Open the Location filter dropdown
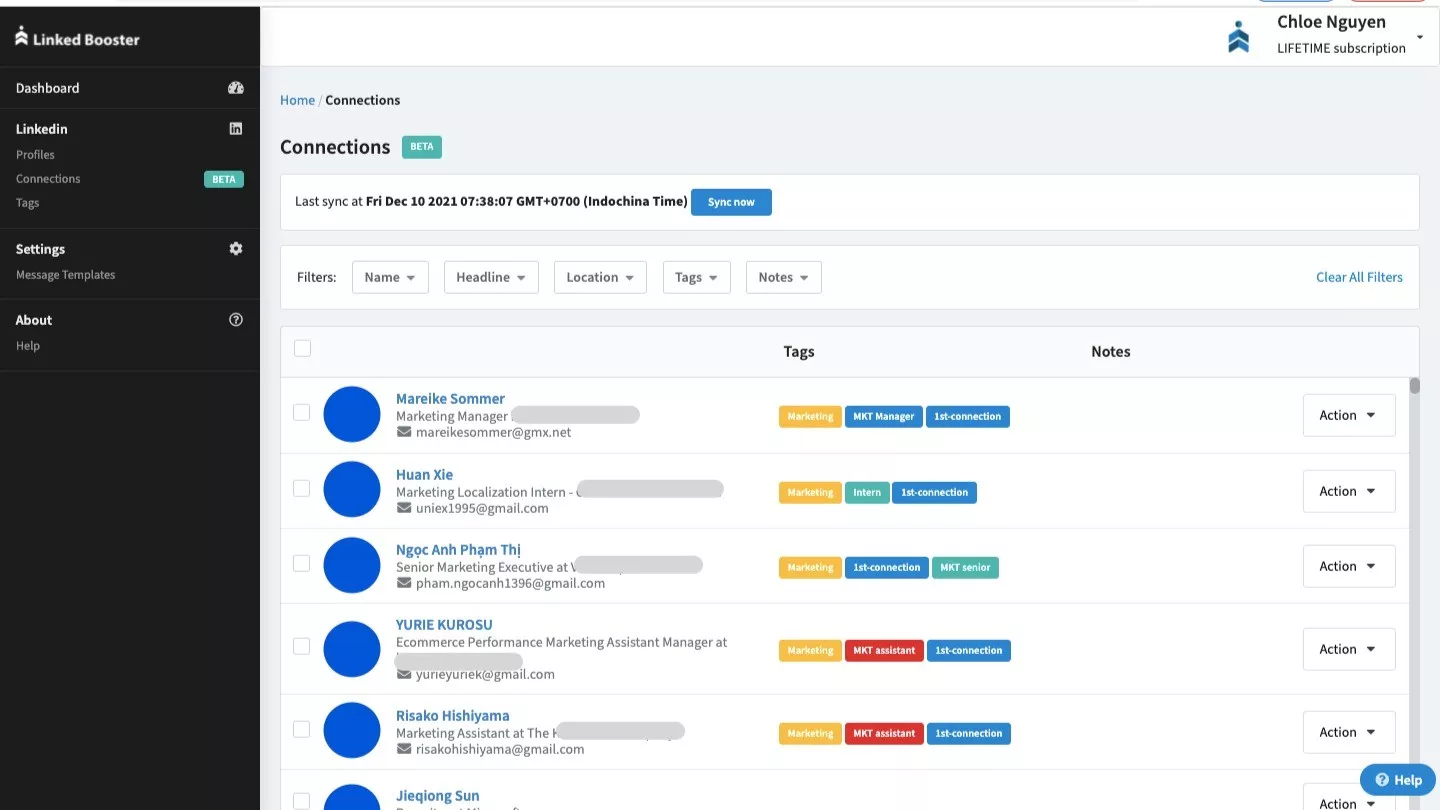Screen dimensions: 1440x810 tap(600, 277)
